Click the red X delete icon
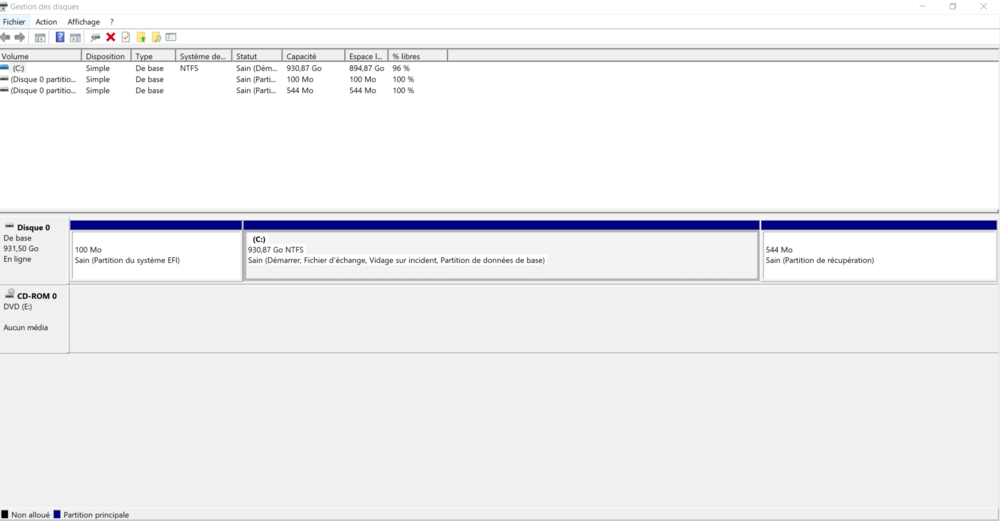This screenshot has width=1000, height=521. [111, 37]
